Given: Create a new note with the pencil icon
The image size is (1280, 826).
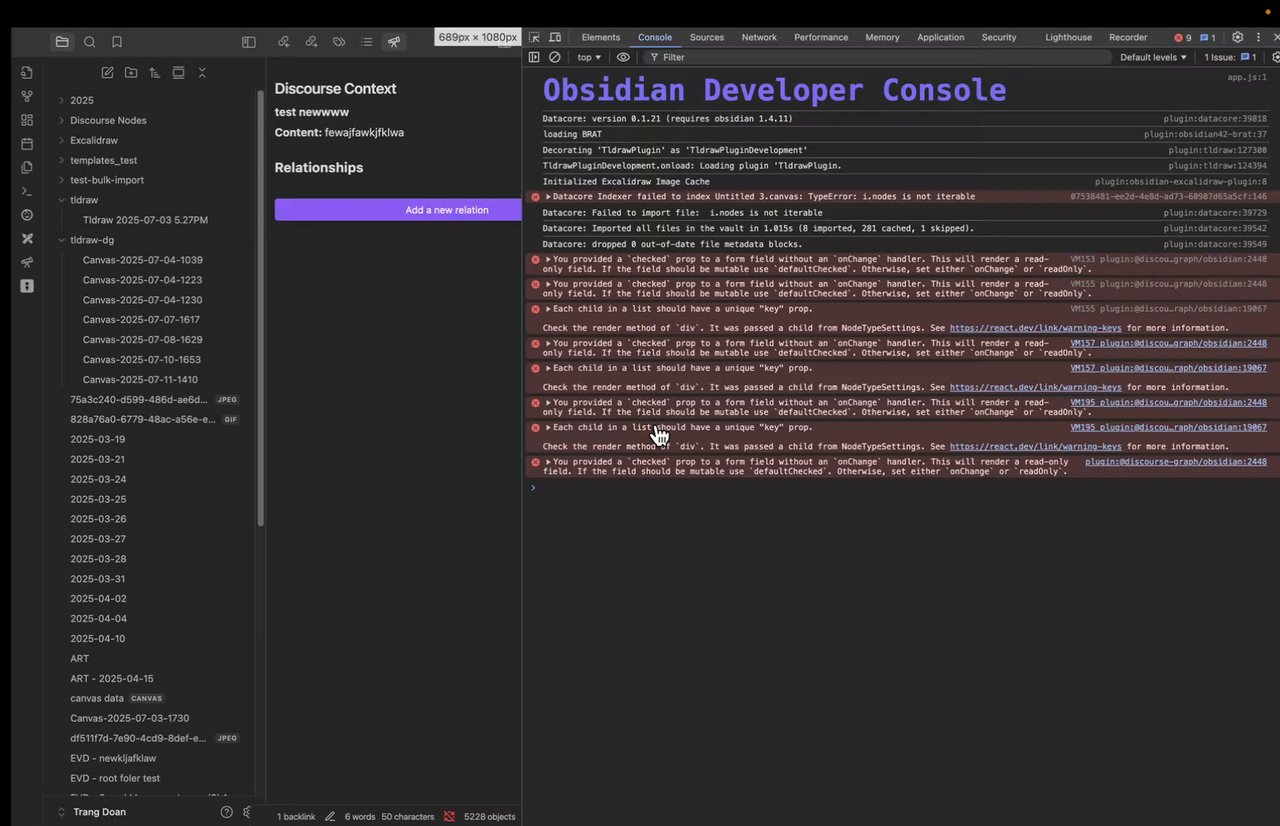Looking at the screenshot, I should pos(107,73).
